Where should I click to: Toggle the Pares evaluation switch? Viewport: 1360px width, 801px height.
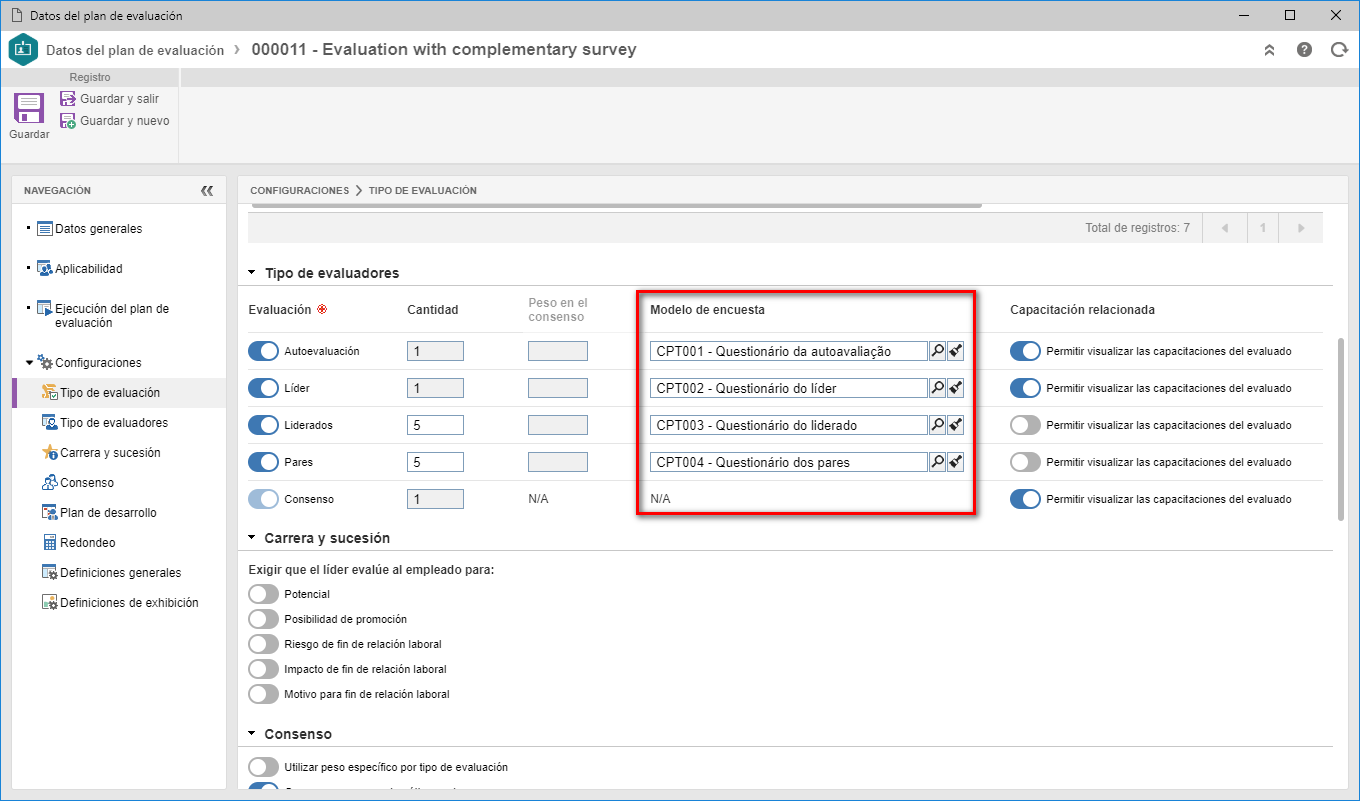[263, 462]
